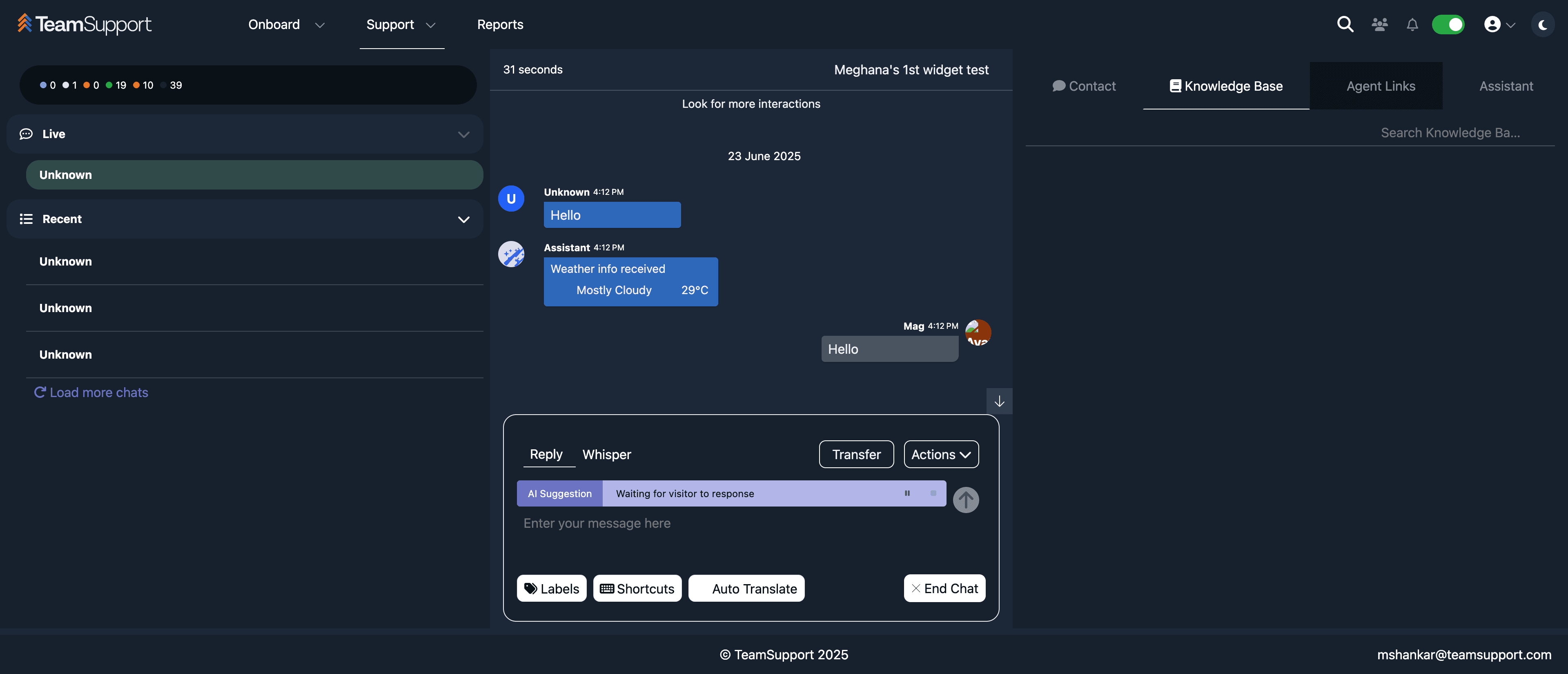Image resolution: width=1568 pixels, height=674 pixels.
Task: Collapse the Recent chats section
Action: [x=463, y=220]
